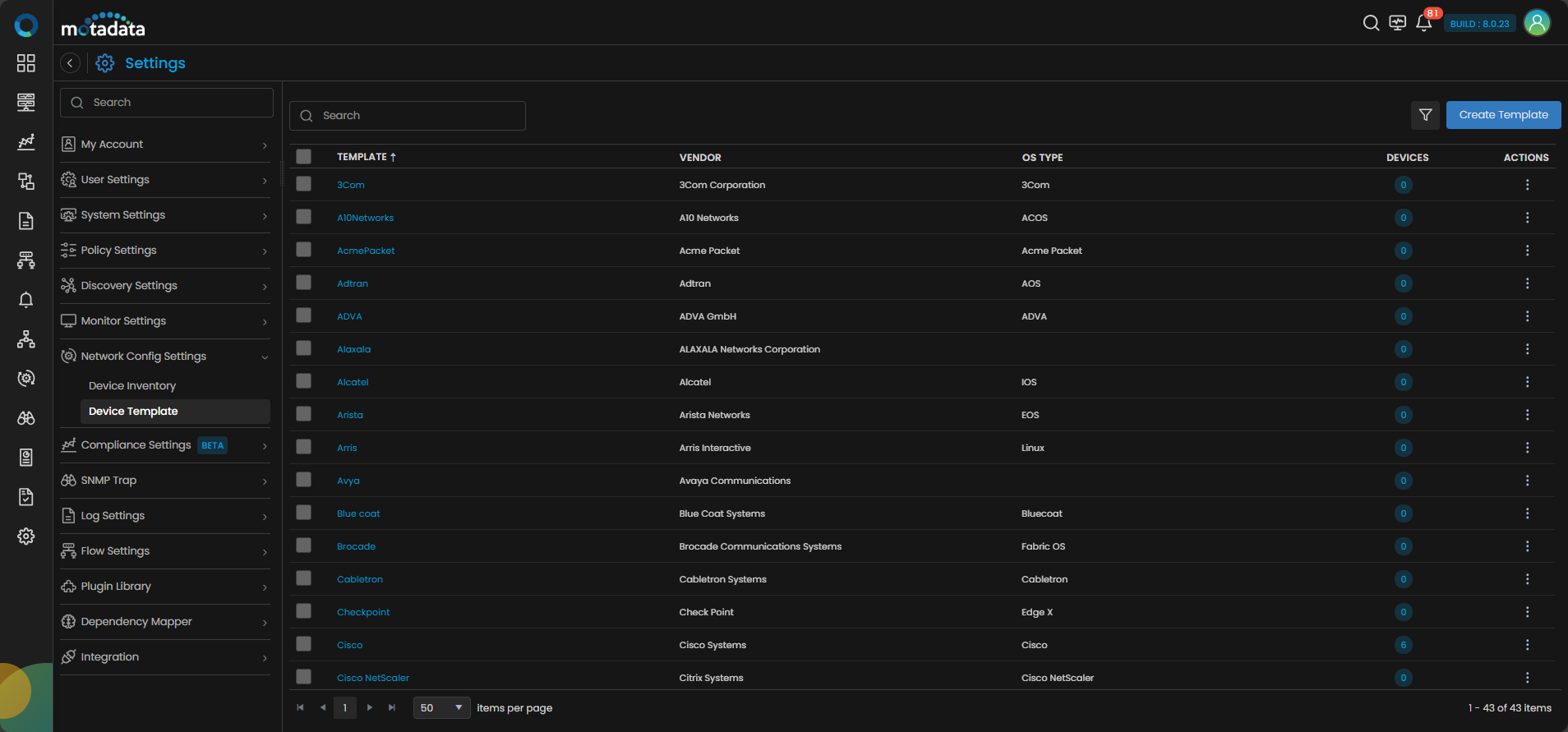The height and width of the screenshot is (732, 1568).
Task: Open actions menu for the Adtran row
Action: coord(1527,283)
